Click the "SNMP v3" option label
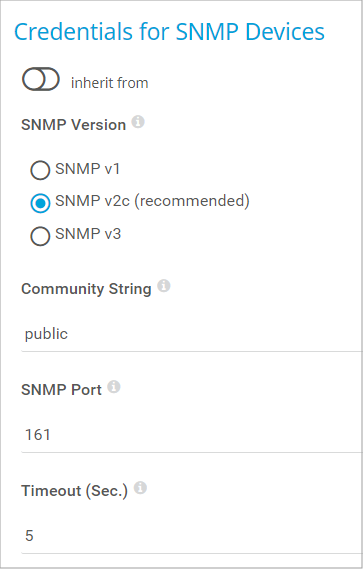The width and height of the screenshot is (363, 569). [x=88, y=234]
